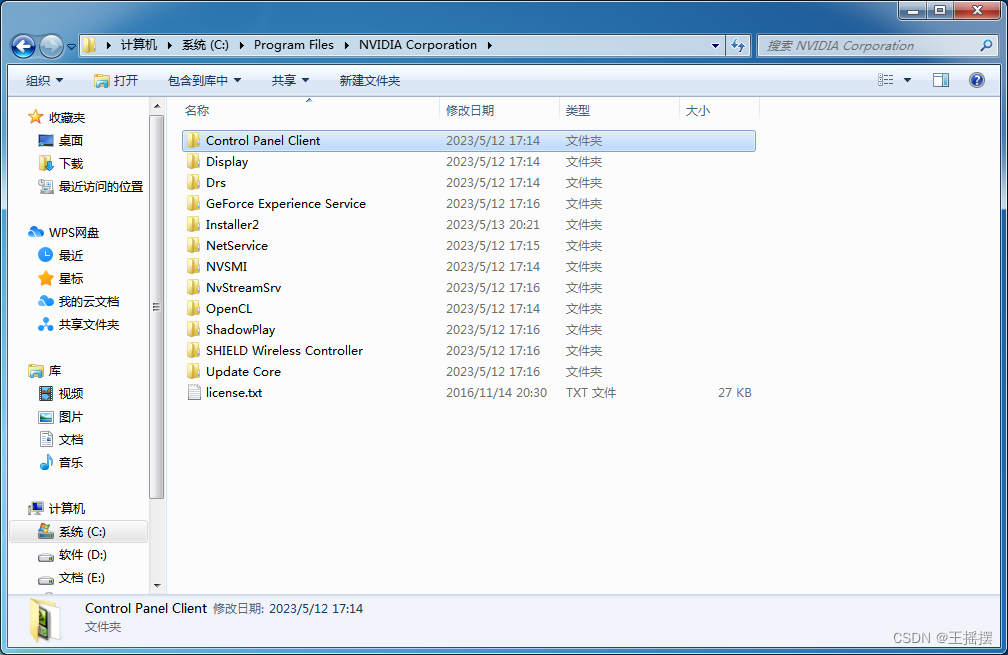Click the WPS网盘 cloud icon
This screenshot has width=1008, height=655.
[36, 232]
